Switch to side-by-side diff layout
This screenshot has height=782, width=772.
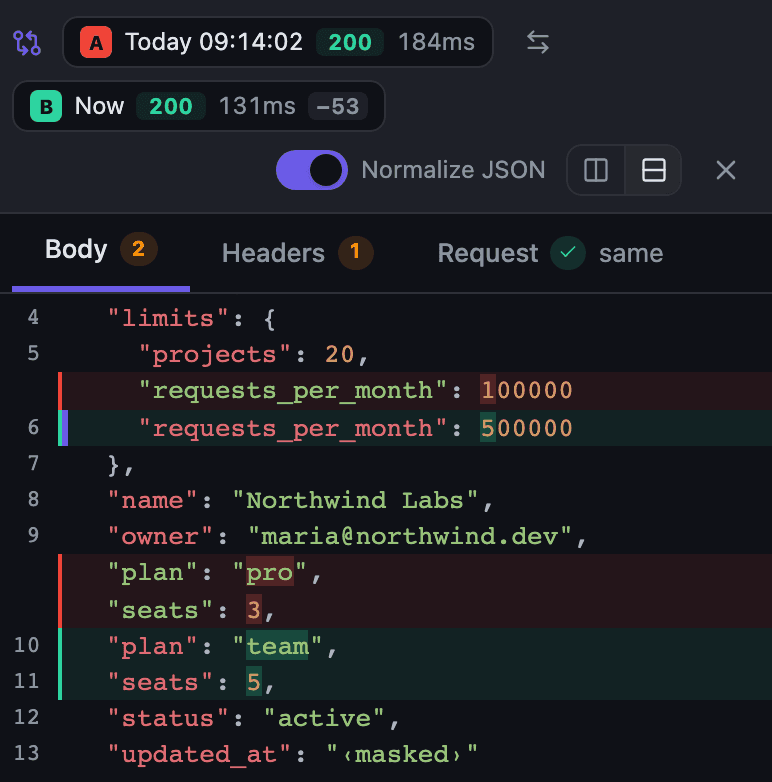[x=595, y=170]
